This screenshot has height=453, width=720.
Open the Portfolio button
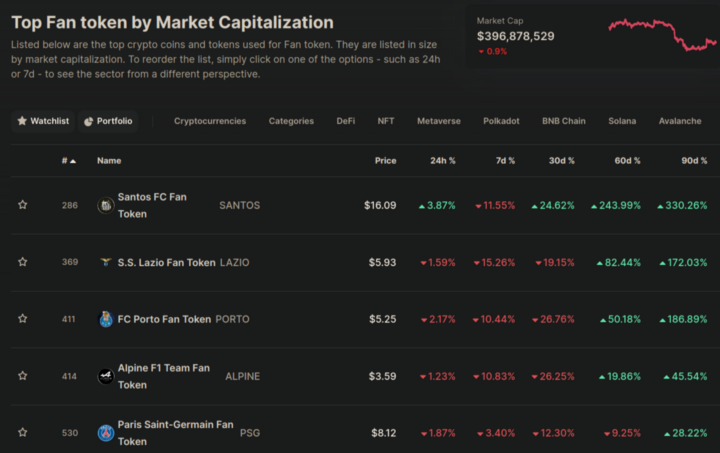tap(108, 121)
